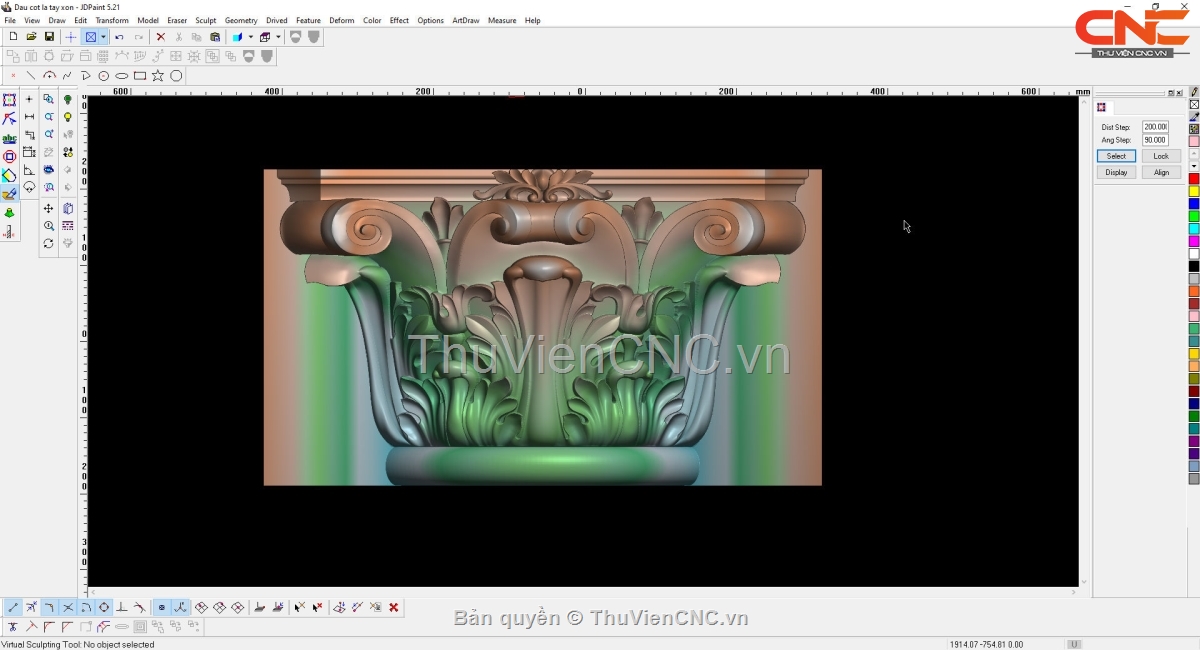Screen dimensions: 1200x650
Task: Select the star shape drawing tool
Action: pos(158,76)
